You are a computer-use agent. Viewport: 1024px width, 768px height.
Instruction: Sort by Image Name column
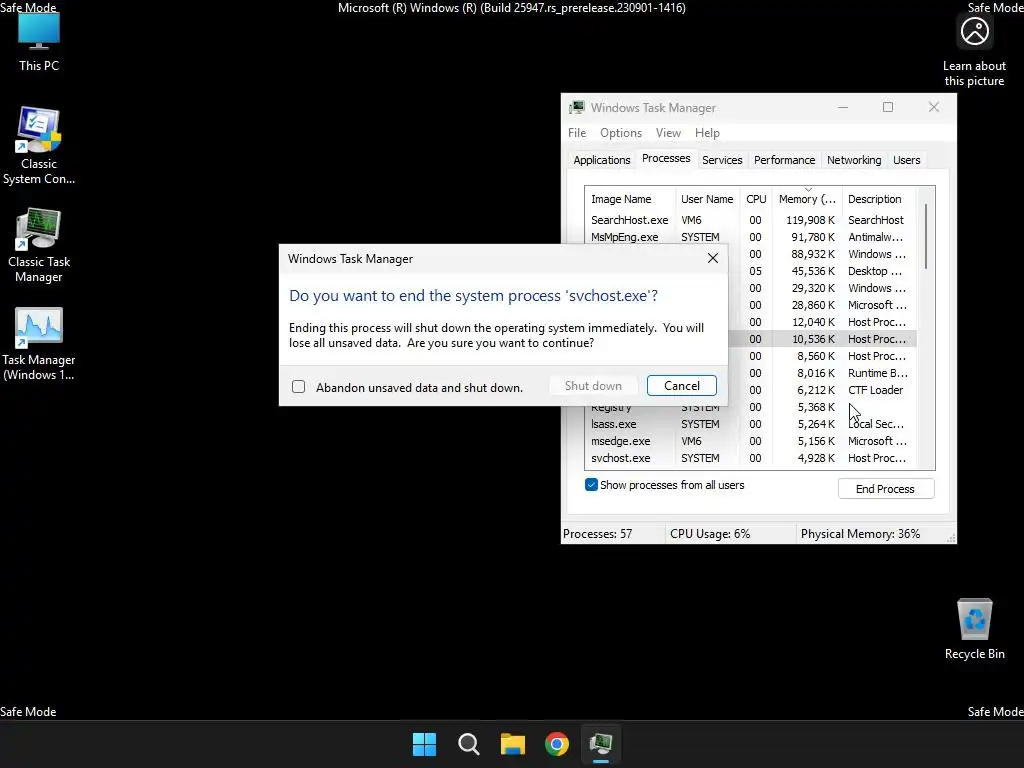(630, 199)
